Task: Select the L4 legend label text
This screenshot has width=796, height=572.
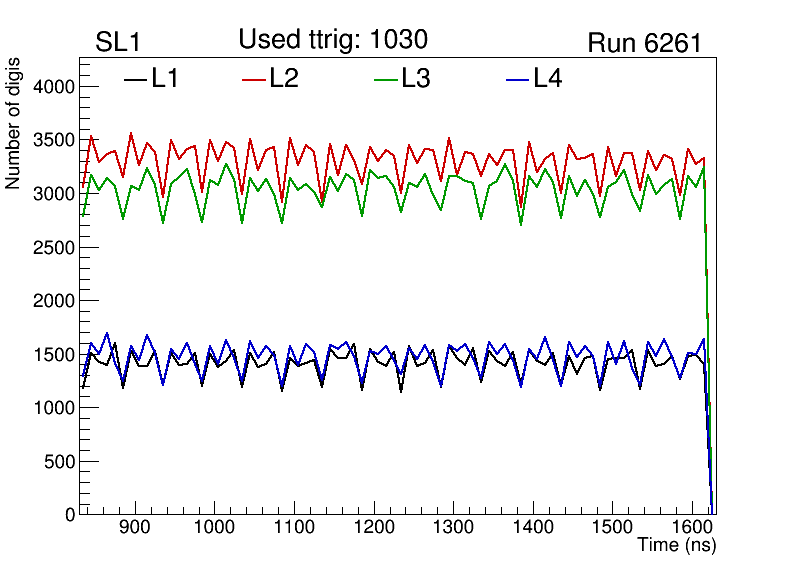Action: point(547,79)
